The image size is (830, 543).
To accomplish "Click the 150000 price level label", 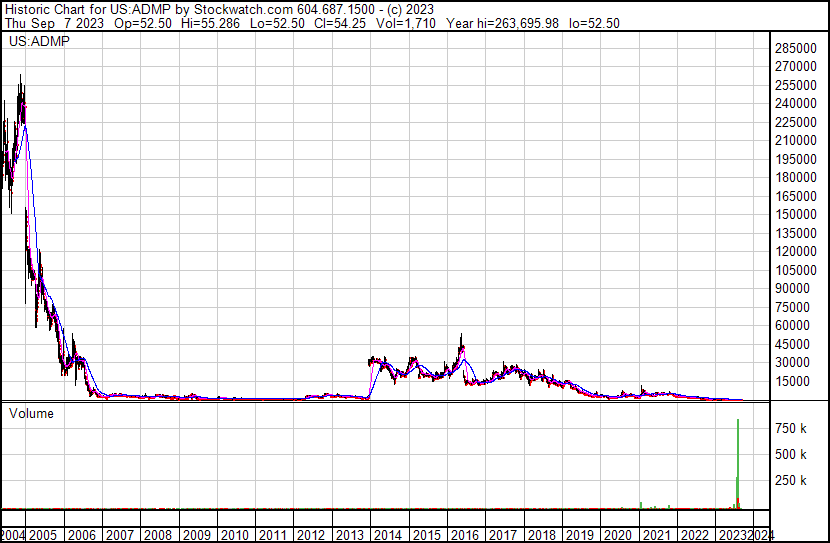I will 798,215.
